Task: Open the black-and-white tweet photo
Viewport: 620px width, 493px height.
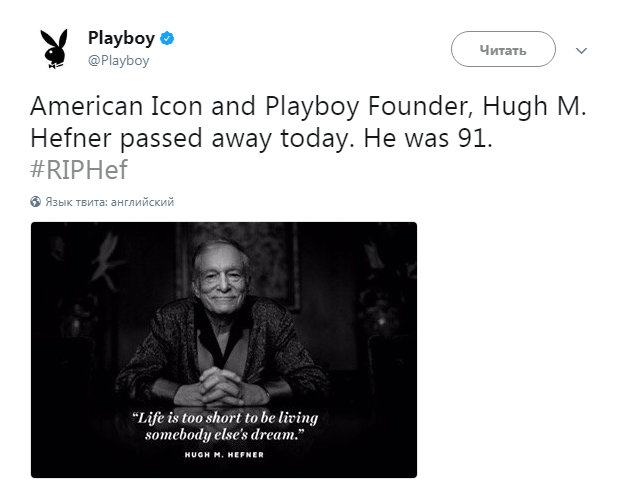Action: (x=223, y=349)
